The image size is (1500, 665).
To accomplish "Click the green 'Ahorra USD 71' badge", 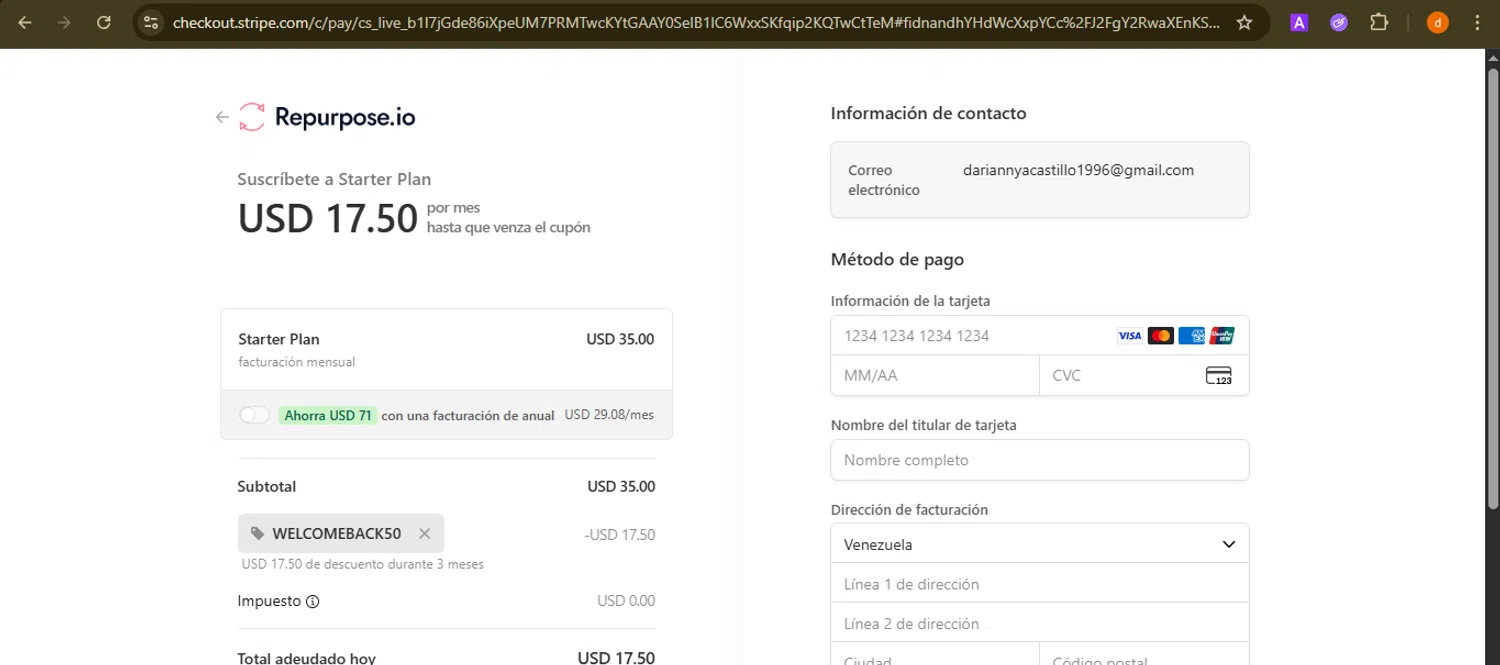I will pyautogui.click(x=328, y=415).
